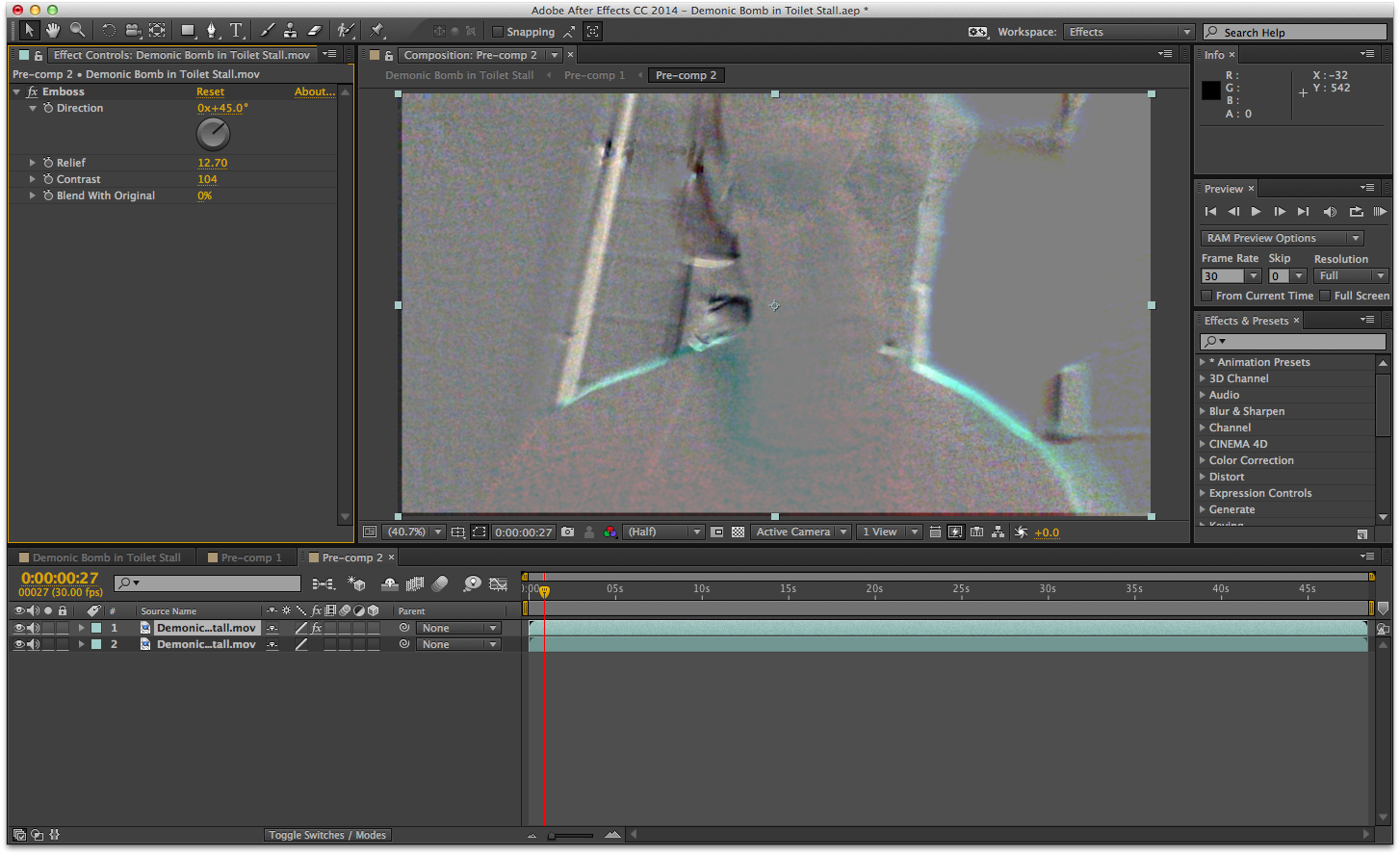Click Reset for the Emboss effect
Image resolution: width=1400 pixels, height=855 pixels.
tap(210, 91)
